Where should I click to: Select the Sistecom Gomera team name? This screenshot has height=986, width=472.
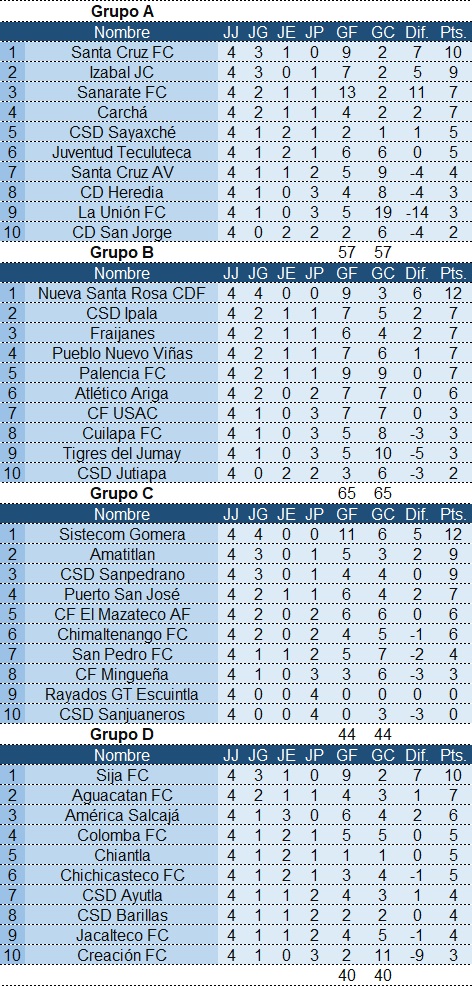coord(122,535)
